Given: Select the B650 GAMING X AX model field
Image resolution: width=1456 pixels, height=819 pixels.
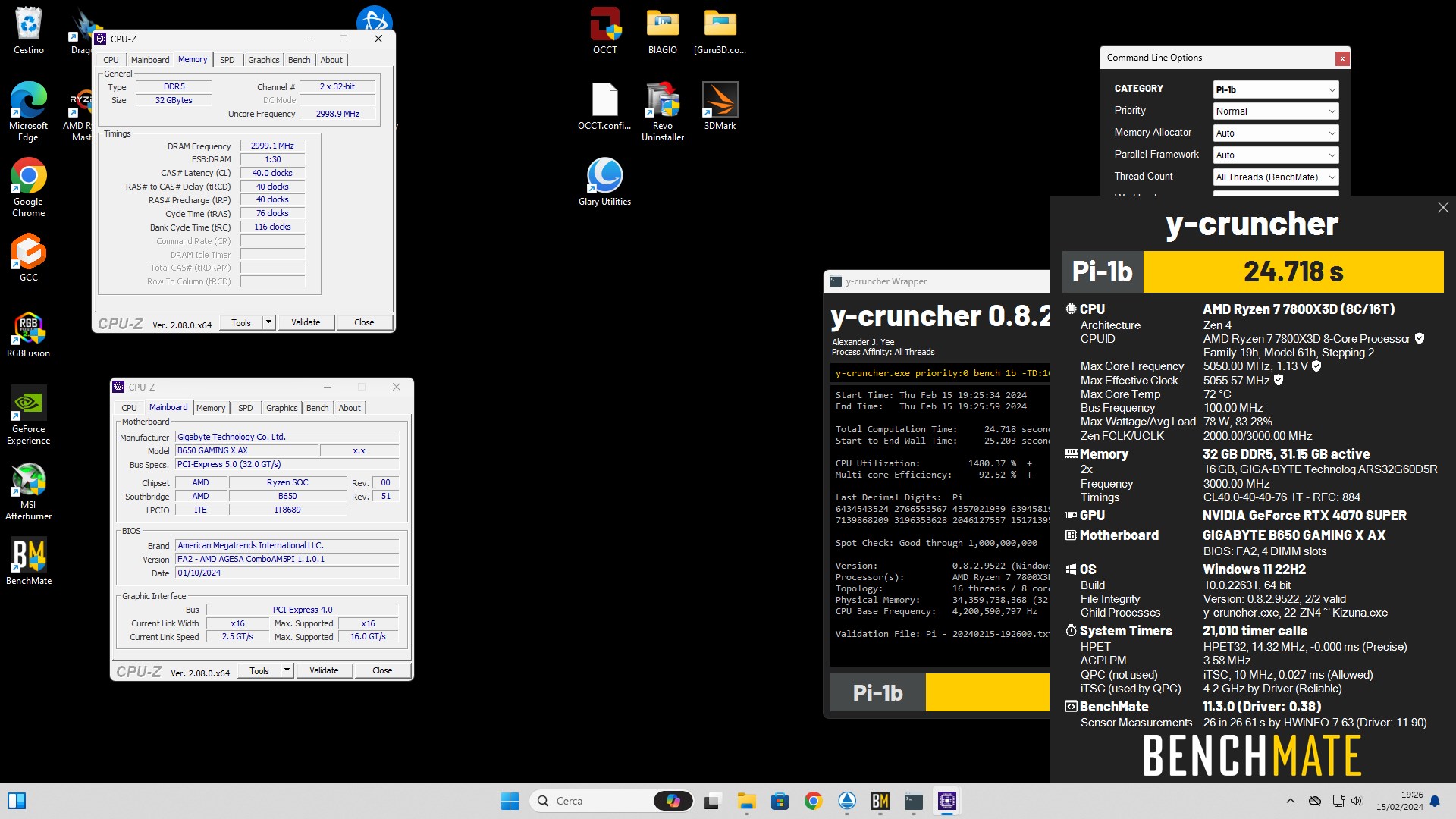Looking at the screenshot, I should [246, 450].
